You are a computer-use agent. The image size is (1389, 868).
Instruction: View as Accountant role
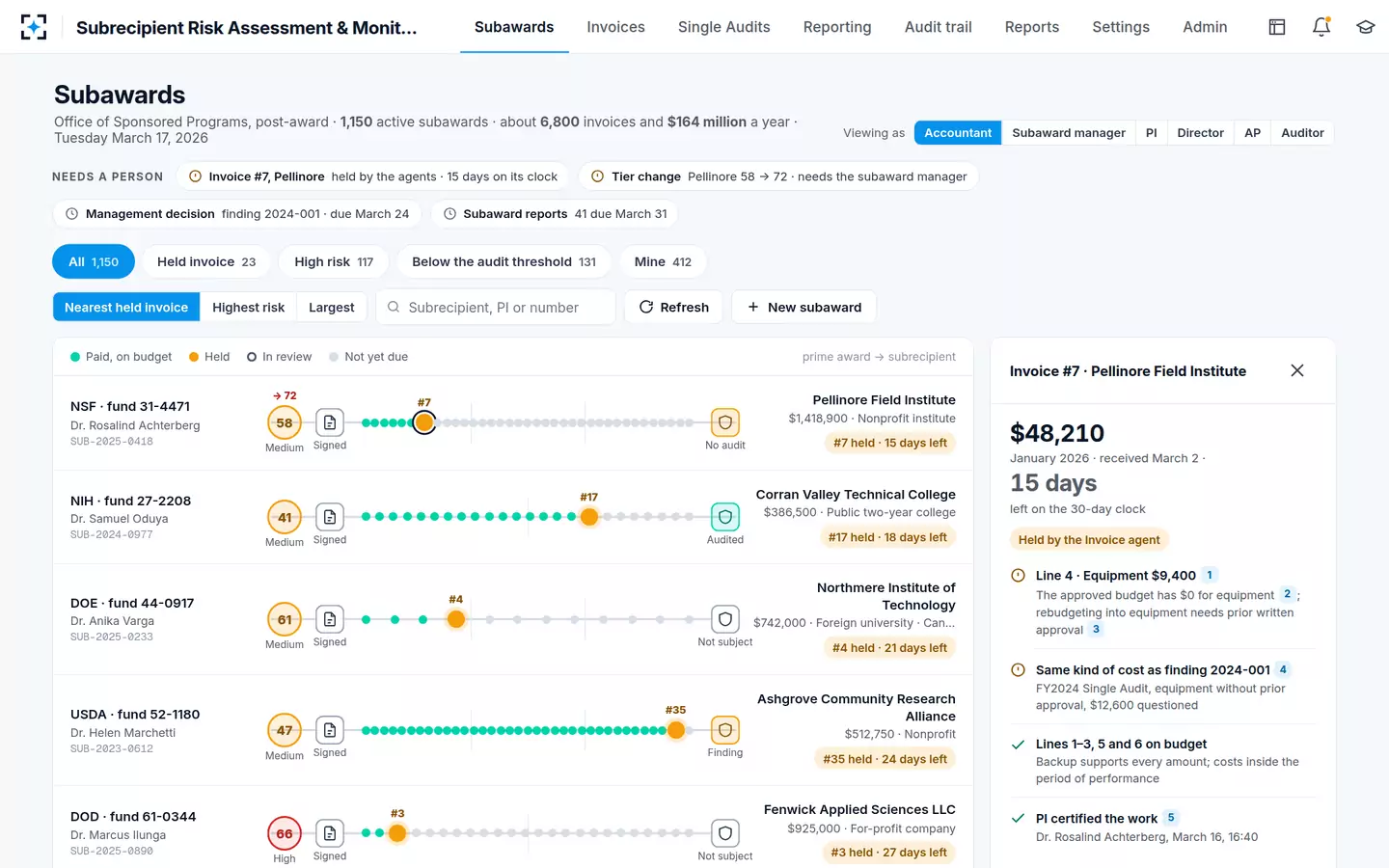(x=958, y=133)
